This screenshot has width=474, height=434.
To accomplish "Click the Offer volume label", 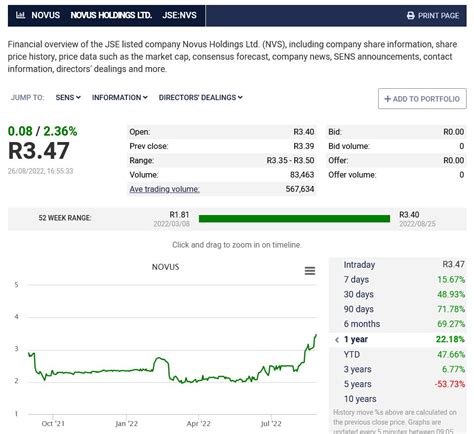I will 352,175.
